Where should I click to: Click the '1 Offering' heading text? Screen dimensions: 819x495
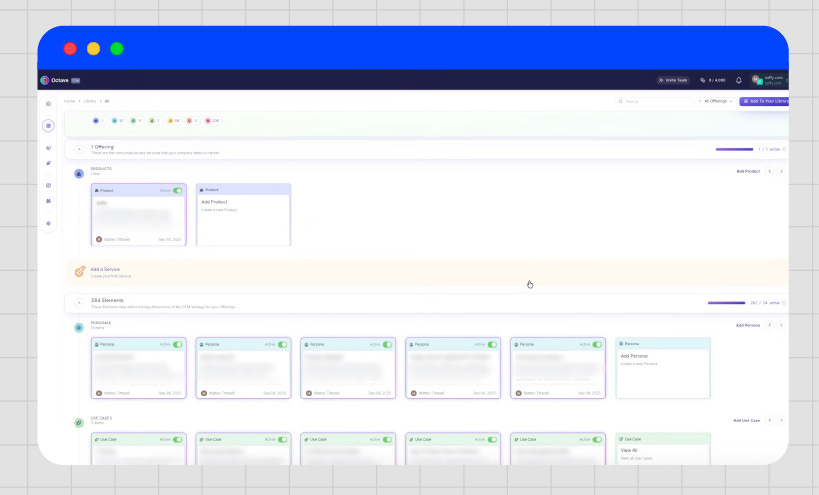tap(102, 147)
